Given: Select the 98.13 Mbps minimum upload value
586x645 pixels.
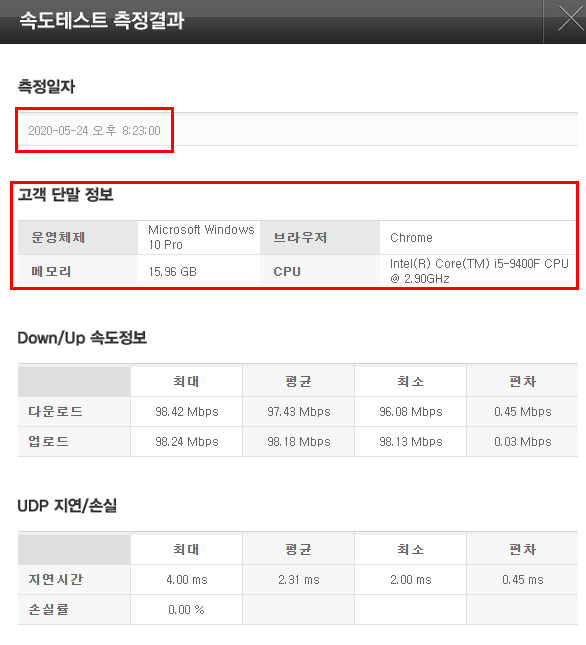Looking at the screenshot, I should [411, 442].
